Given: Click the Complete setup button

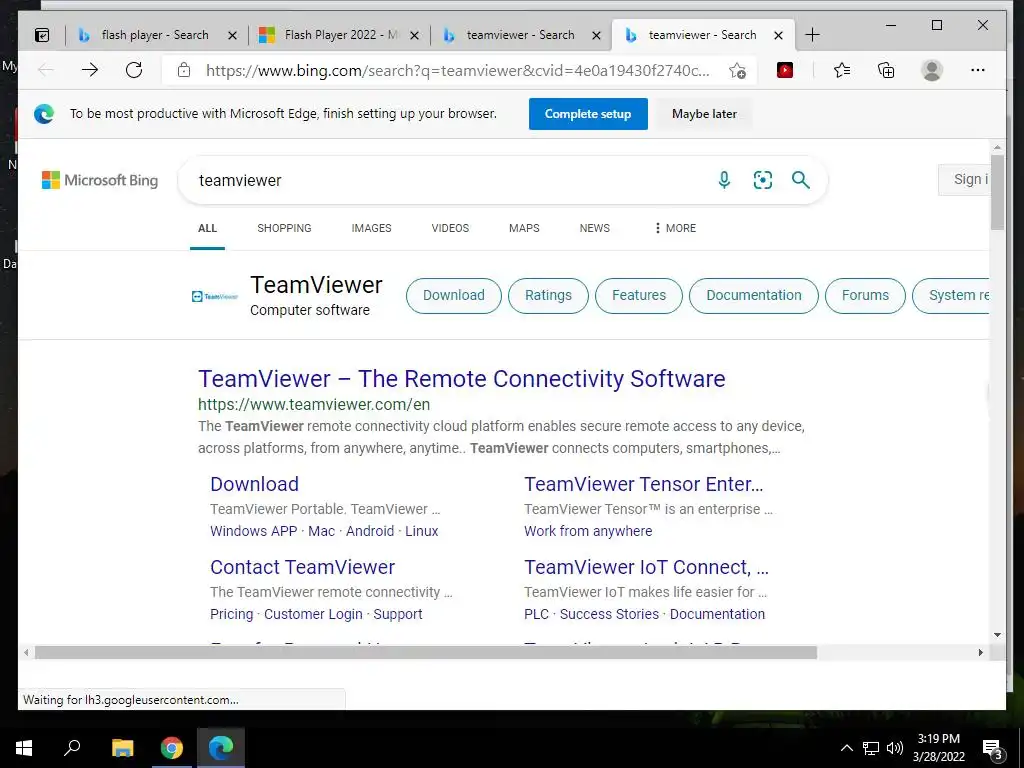Looking at the screenshot, I should [x=588, y=114].
